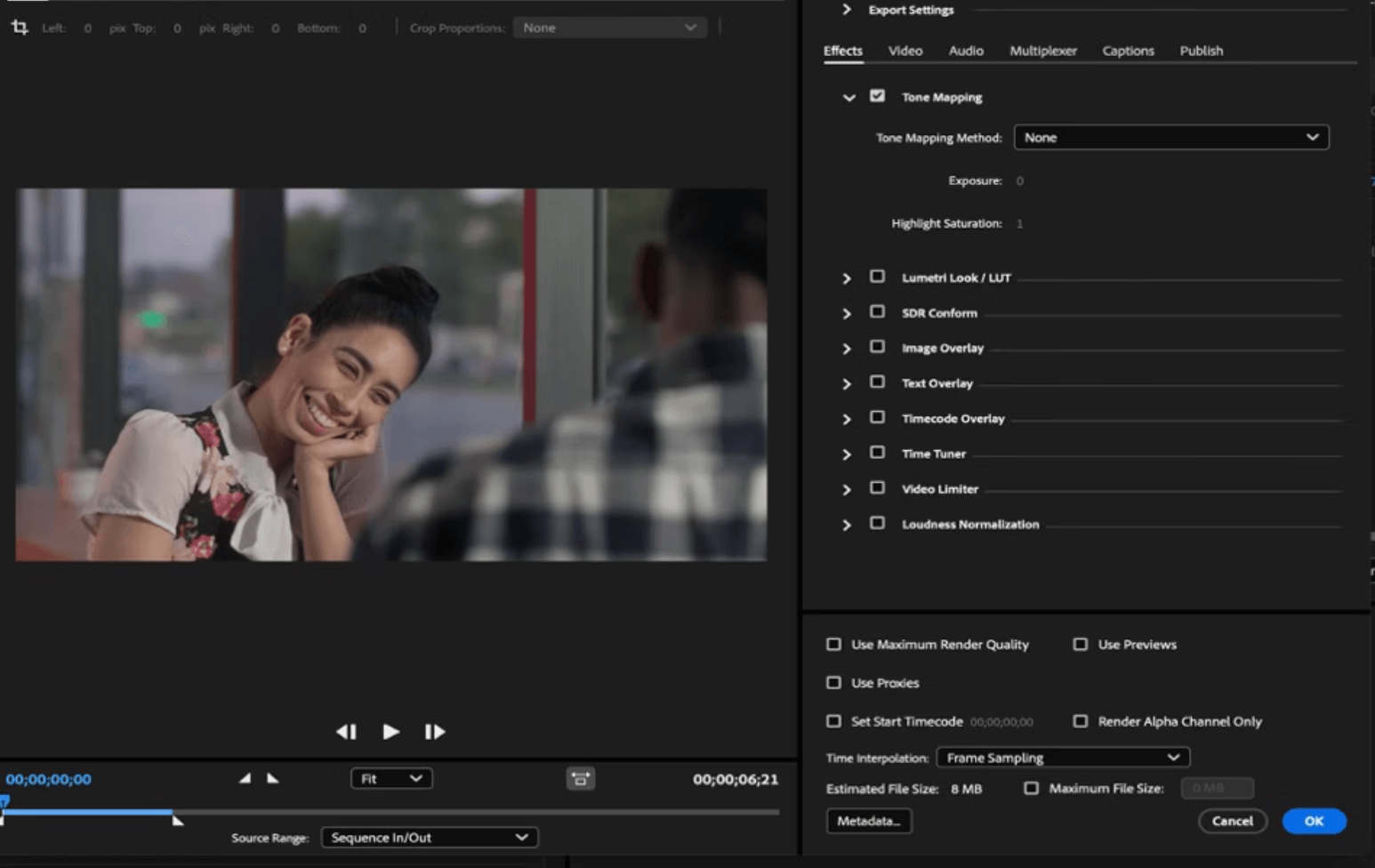This screenshot has height=868, width=1375.
Task: Open the Time Interpolation dropdown
Action: (x=1063, y=758)
